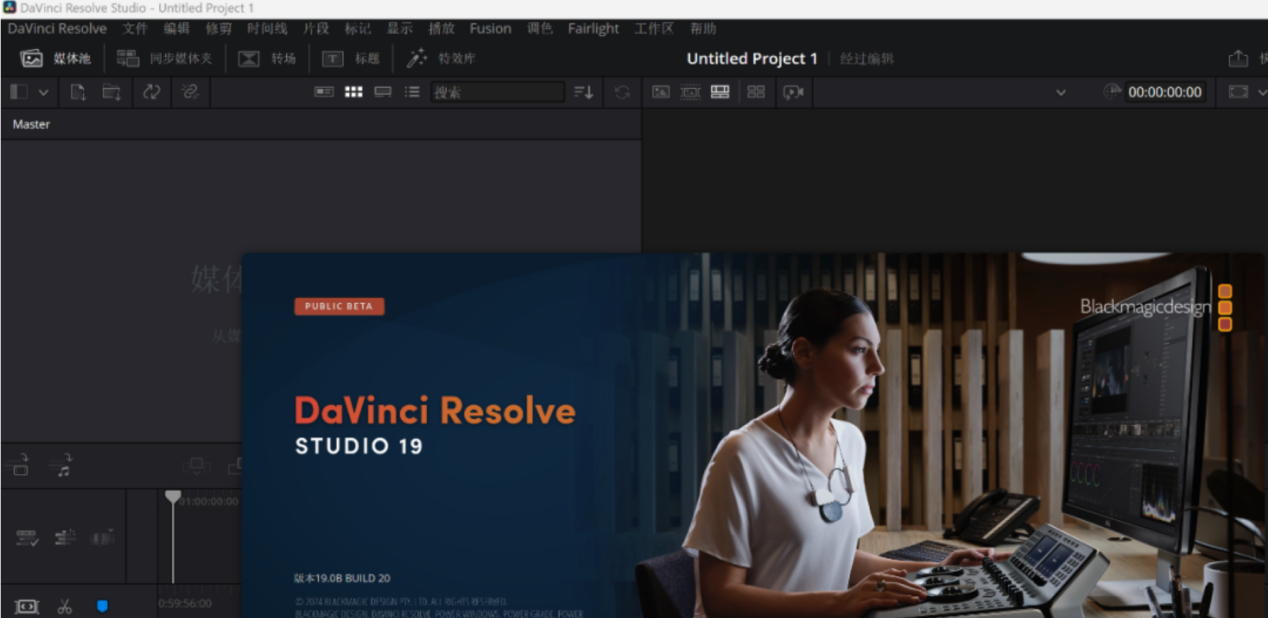Open the 同步媒体夹 sync bin panel
Viewport: 1268px width, 618px height.
coord(164,58)
